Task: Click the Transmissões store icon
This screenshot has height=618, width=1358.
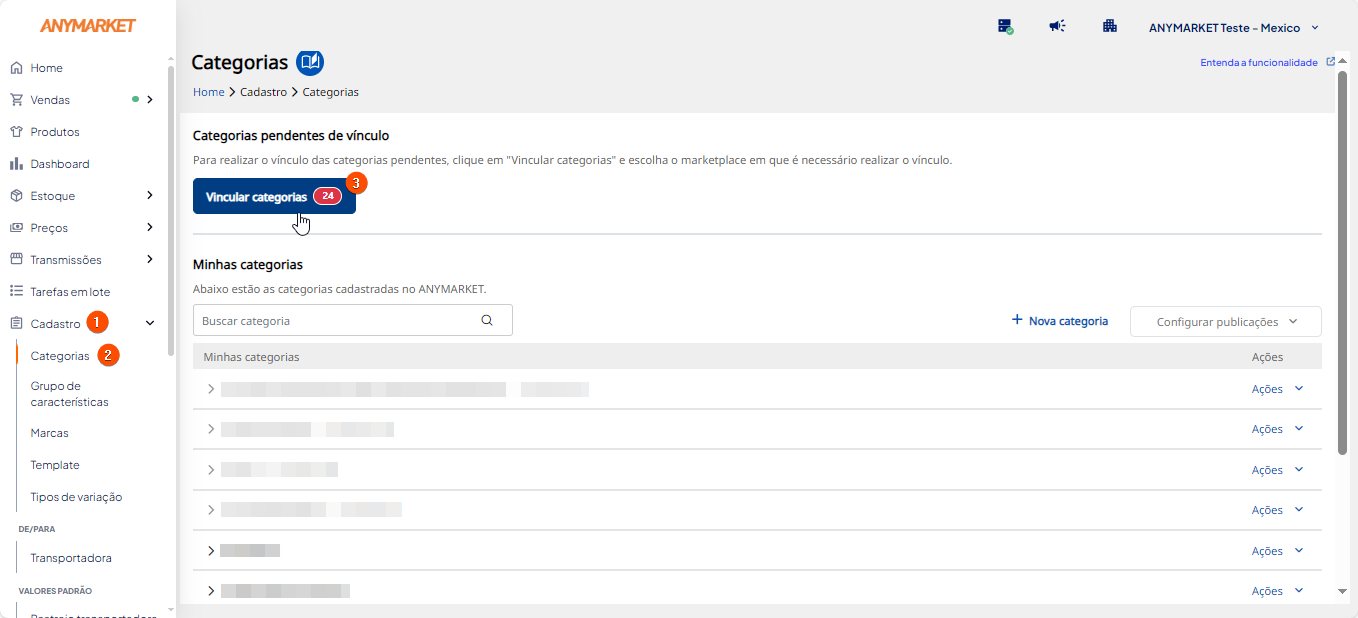Action: 16,260
